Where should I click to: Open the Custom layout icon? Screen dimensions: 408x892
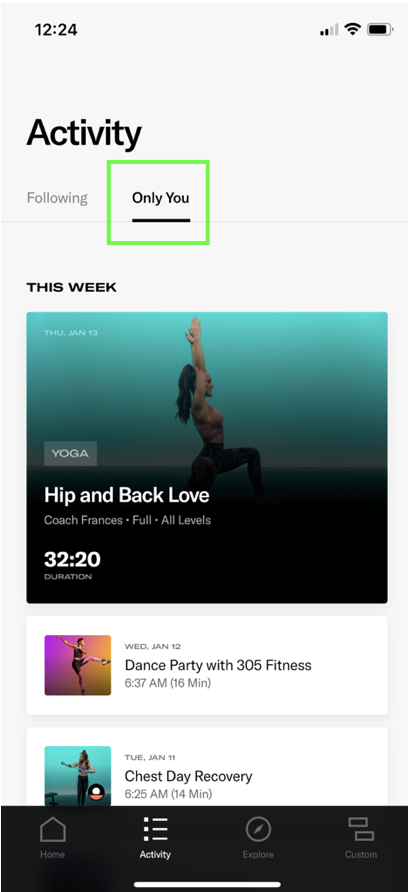[361, 829]
